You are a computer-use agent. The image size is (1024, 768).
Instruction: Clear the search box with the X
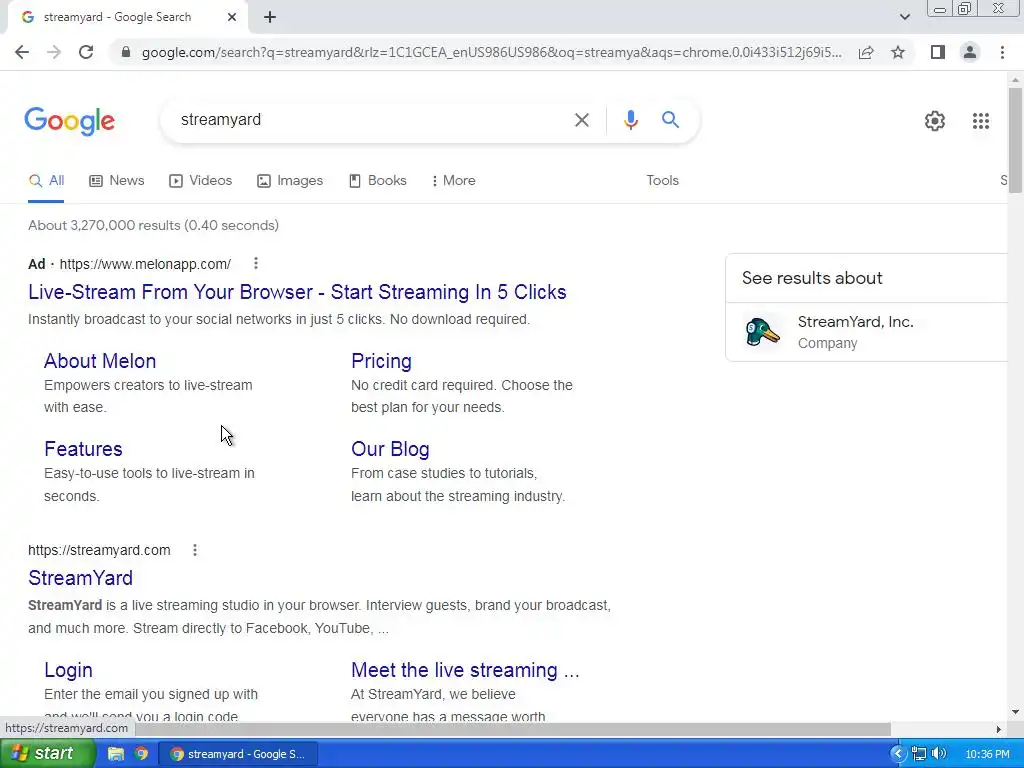pyautogui.click(x=581, y=120)
